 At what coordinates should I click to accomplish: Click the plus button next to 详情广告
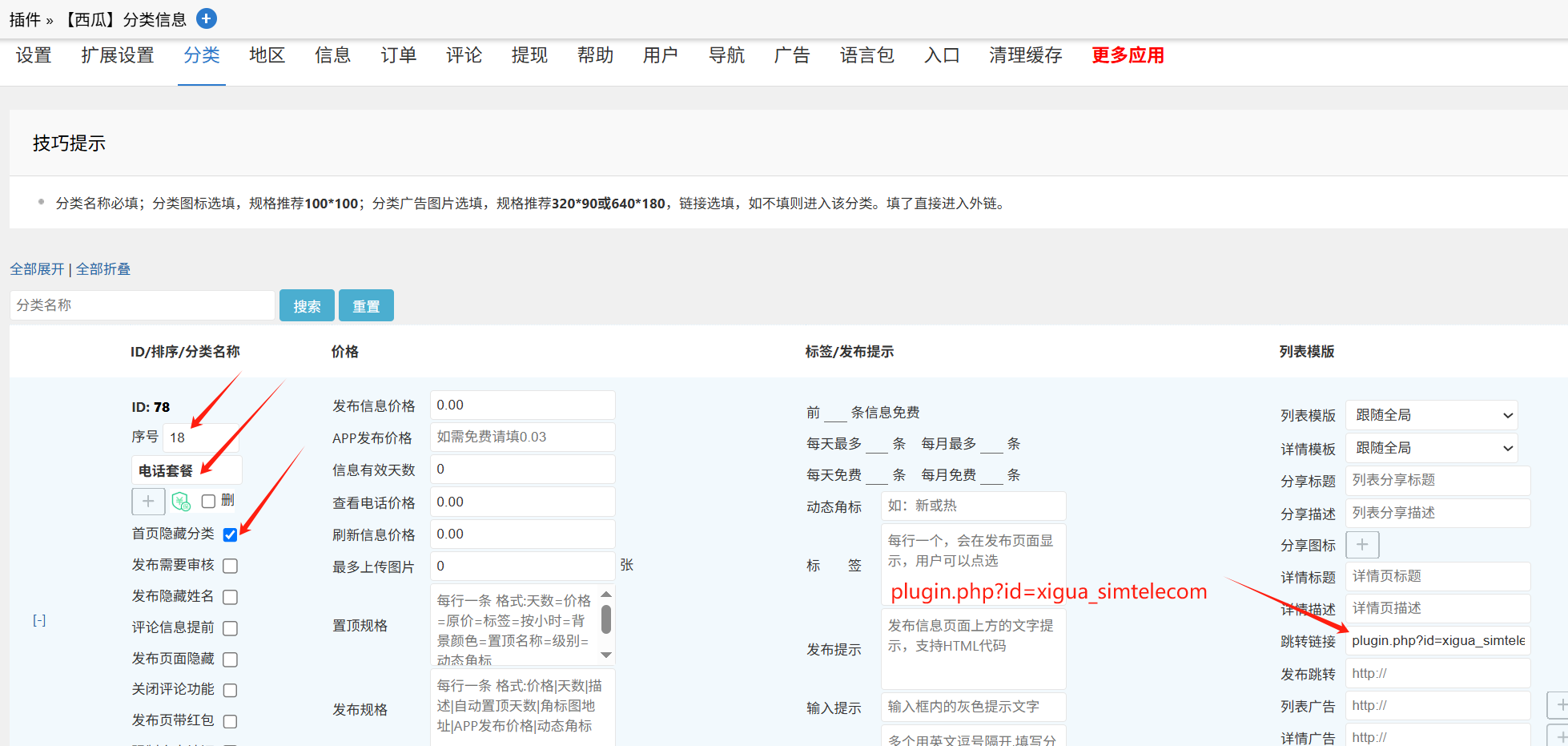click(1558, 736)
